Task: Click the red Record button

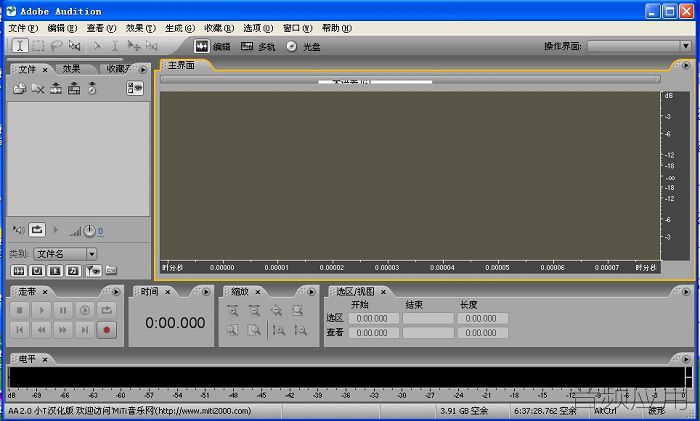Action: [x=107, y=330]
